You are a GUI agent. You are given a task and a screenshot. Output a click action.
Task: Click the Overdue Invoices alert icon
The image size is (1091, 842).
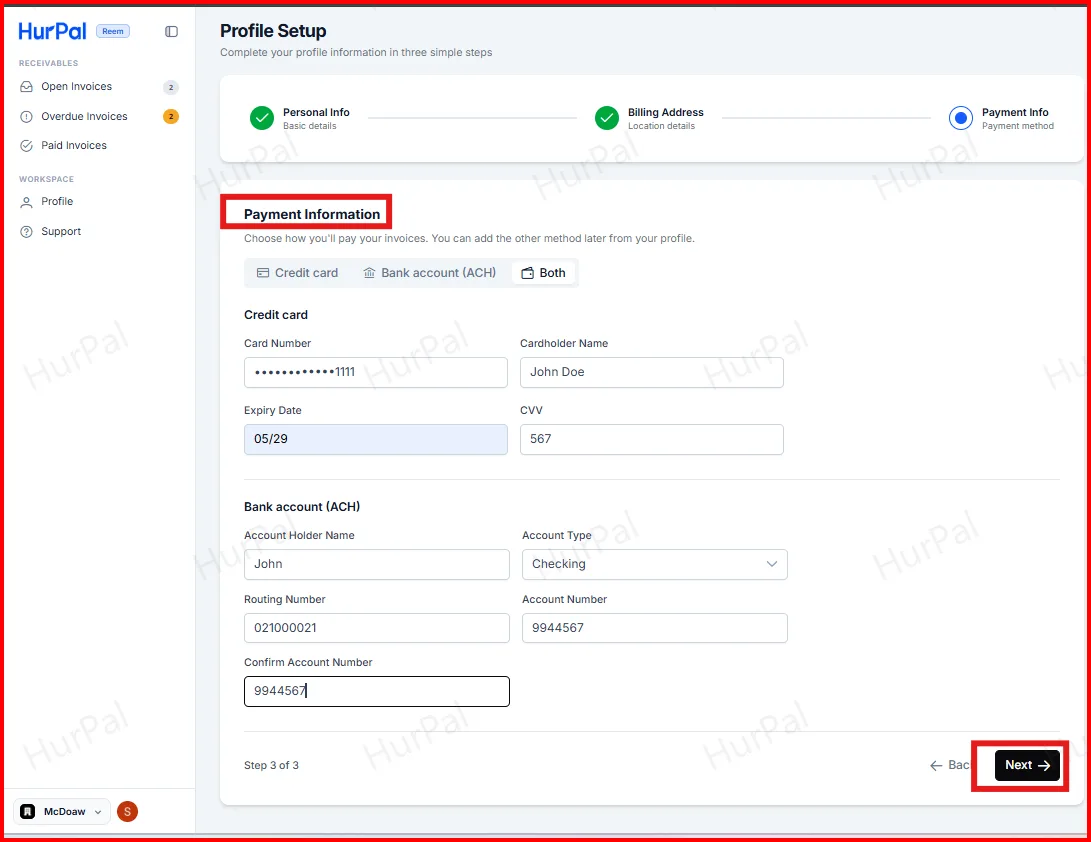[x=26, y=116]
